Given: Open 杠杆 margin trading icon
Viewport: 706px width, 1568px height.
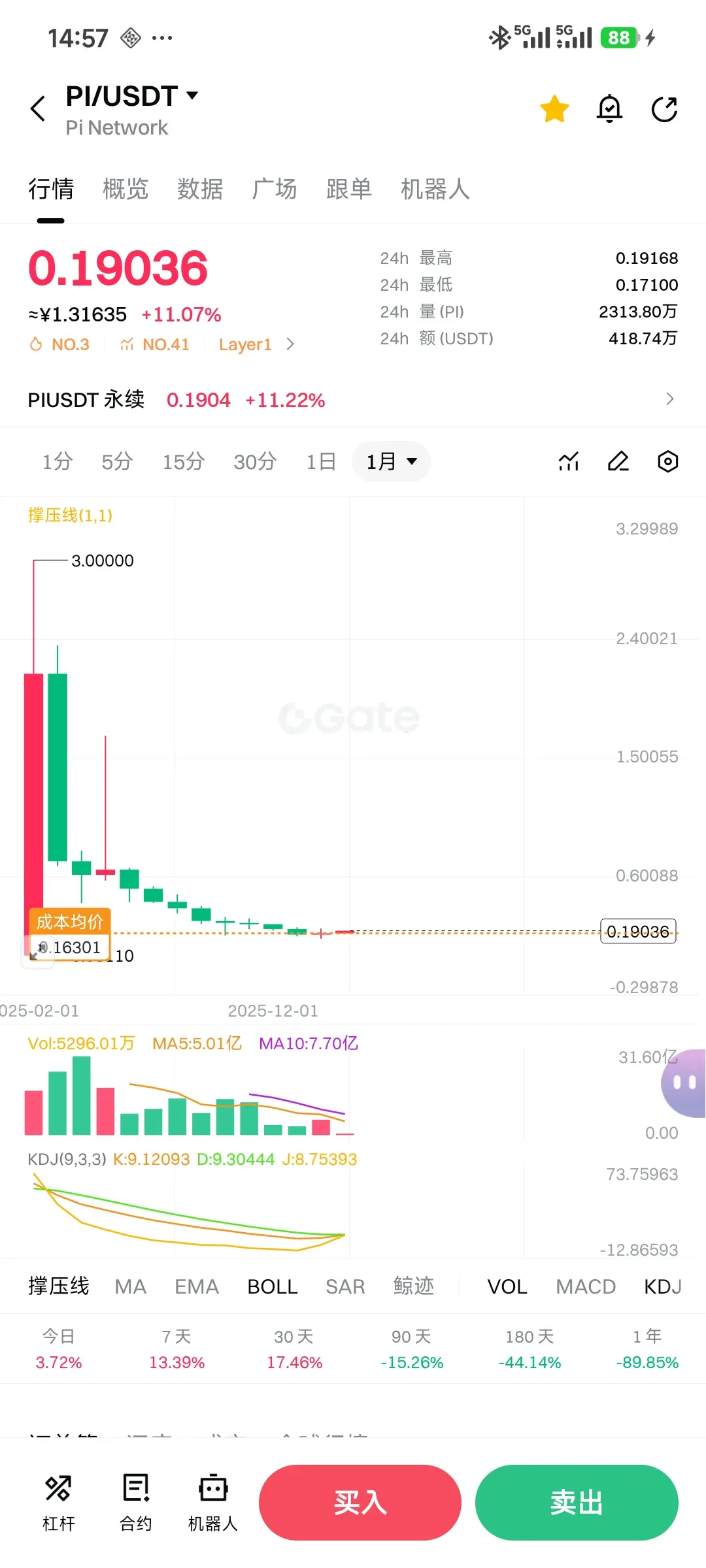Looking at the screenshot, I should pos(59,1502).
